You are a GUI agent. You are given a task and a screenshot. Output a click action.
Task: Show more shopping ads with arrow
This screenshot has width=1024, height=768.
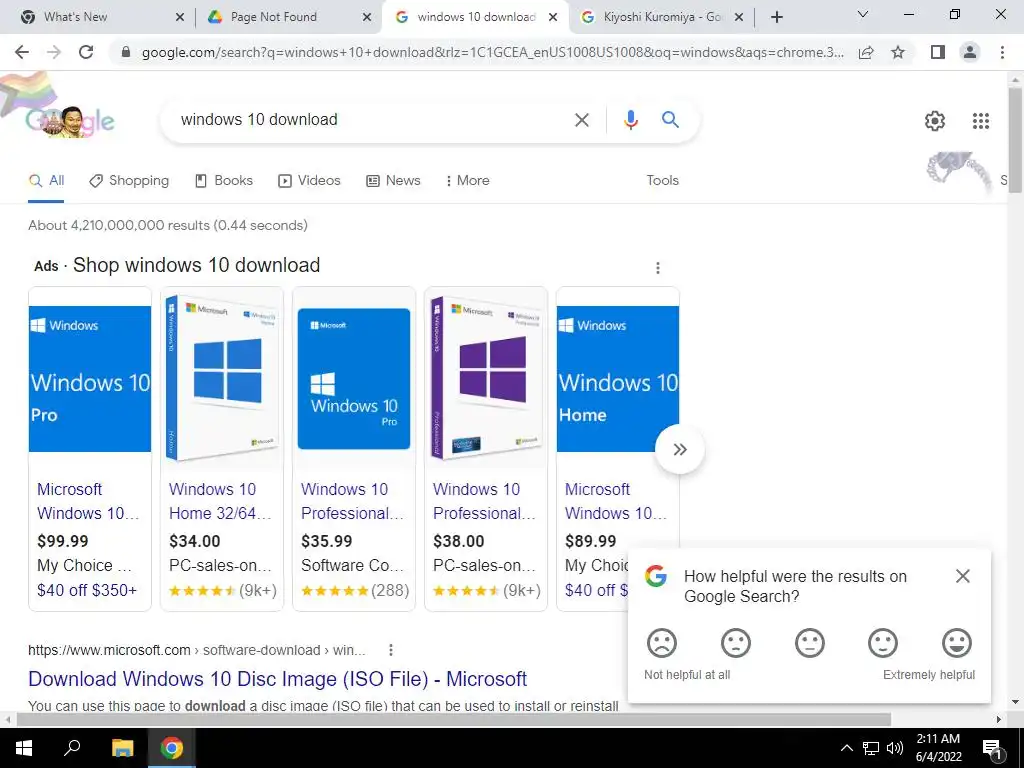pos(680,449)
